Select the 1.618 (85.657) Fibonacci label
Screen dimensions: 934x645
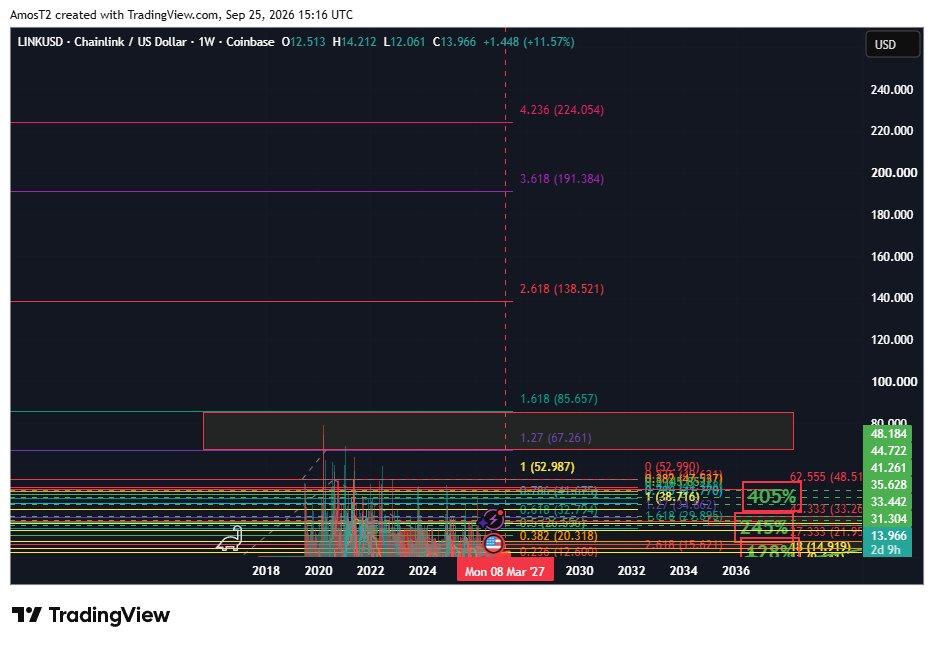[559, 399]
